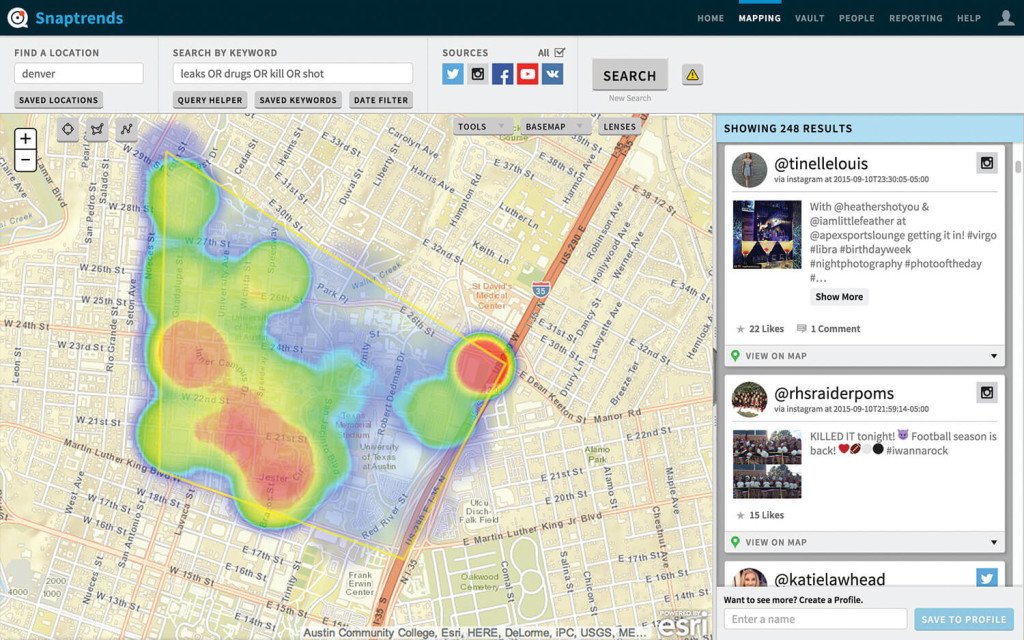Image resolution: width=1024 pixels, height=640 pixels.
Task: Click the VK source icon
Action: (x=552, y=74)
